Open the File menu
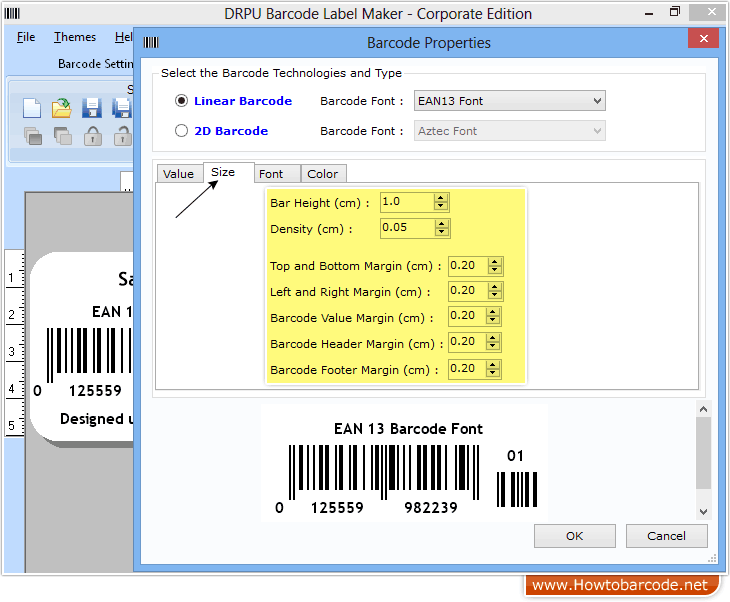 [x=26, y=37]
